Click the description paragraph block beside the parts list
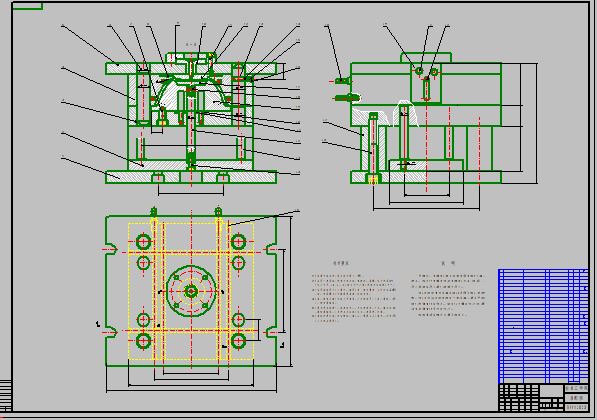597x420 pixels. coord(448,295)
